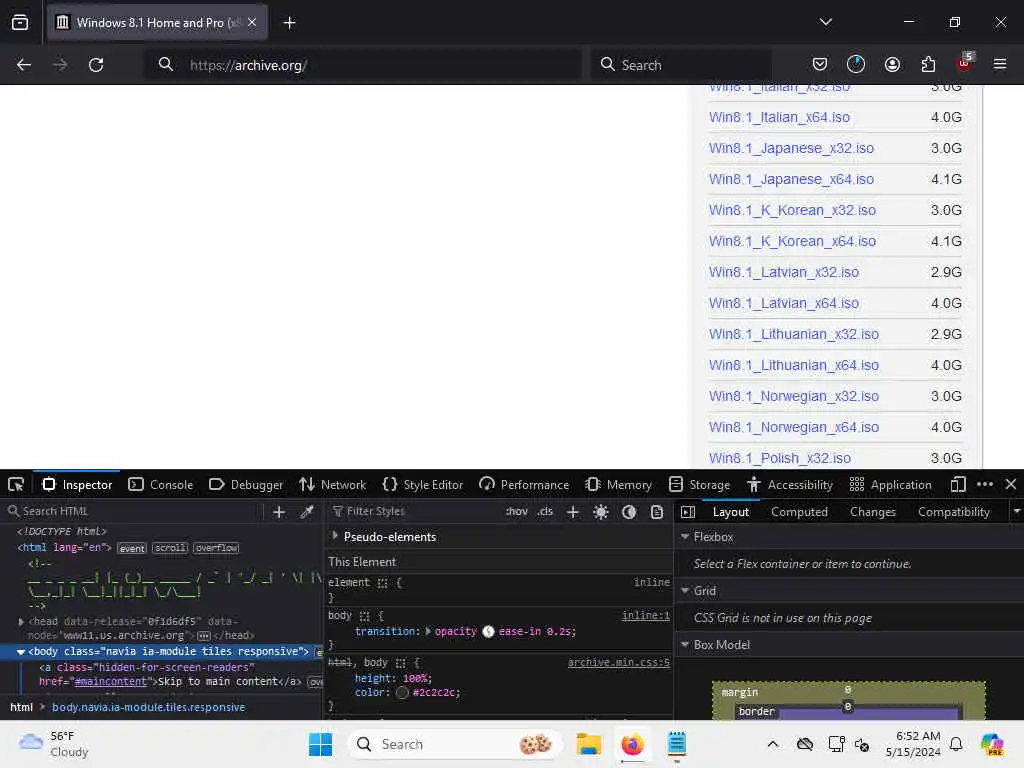This screenshot has height=768, width=1024.
Task: Create a new node in the markup view
Action: [x=279, y=512]
